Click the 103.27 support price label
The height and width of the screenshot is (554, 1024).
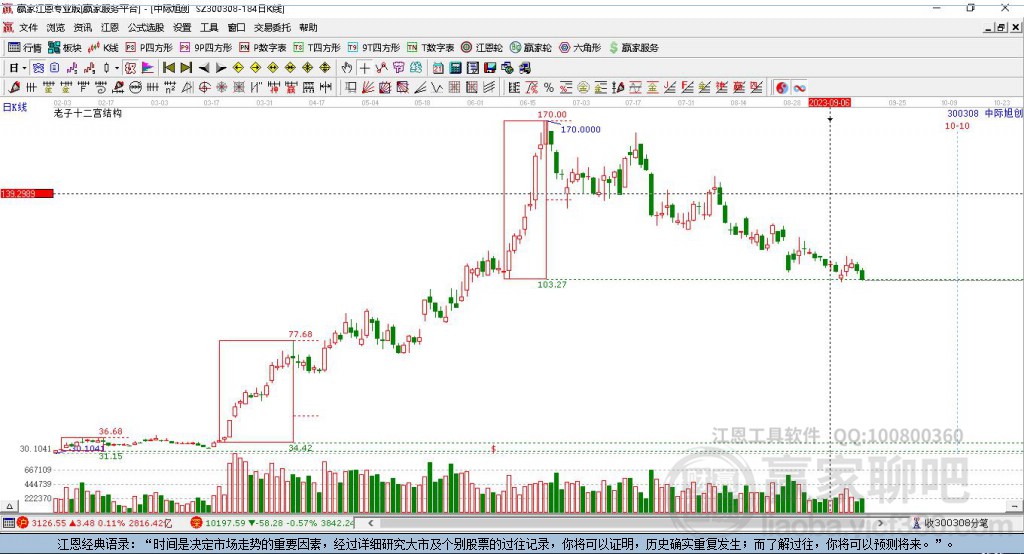[x=552, y=284]
